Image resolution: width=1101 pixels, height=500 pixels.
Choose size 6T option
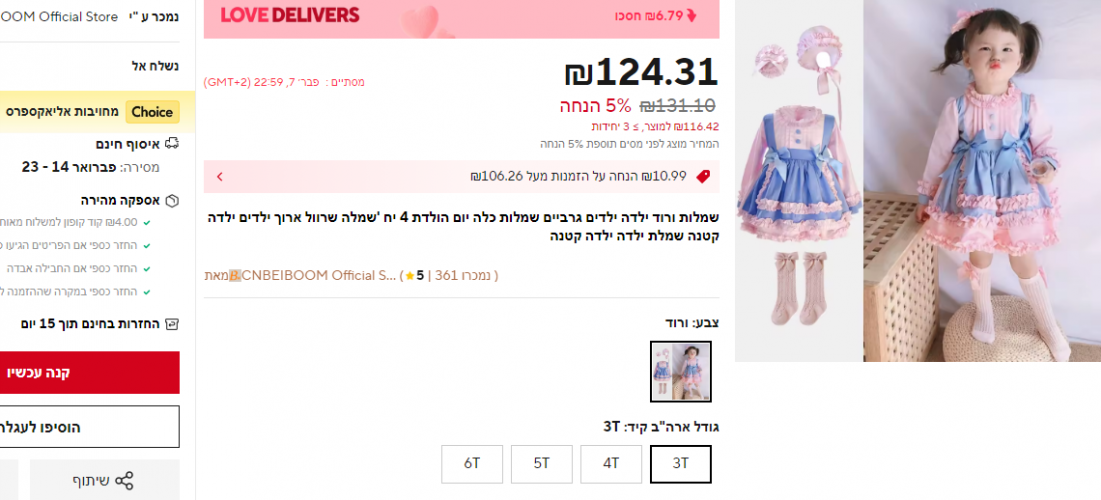[472, 464]
